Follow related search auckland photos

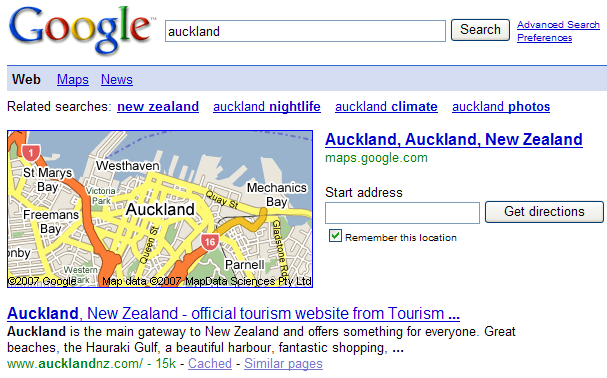pos(501,107)
